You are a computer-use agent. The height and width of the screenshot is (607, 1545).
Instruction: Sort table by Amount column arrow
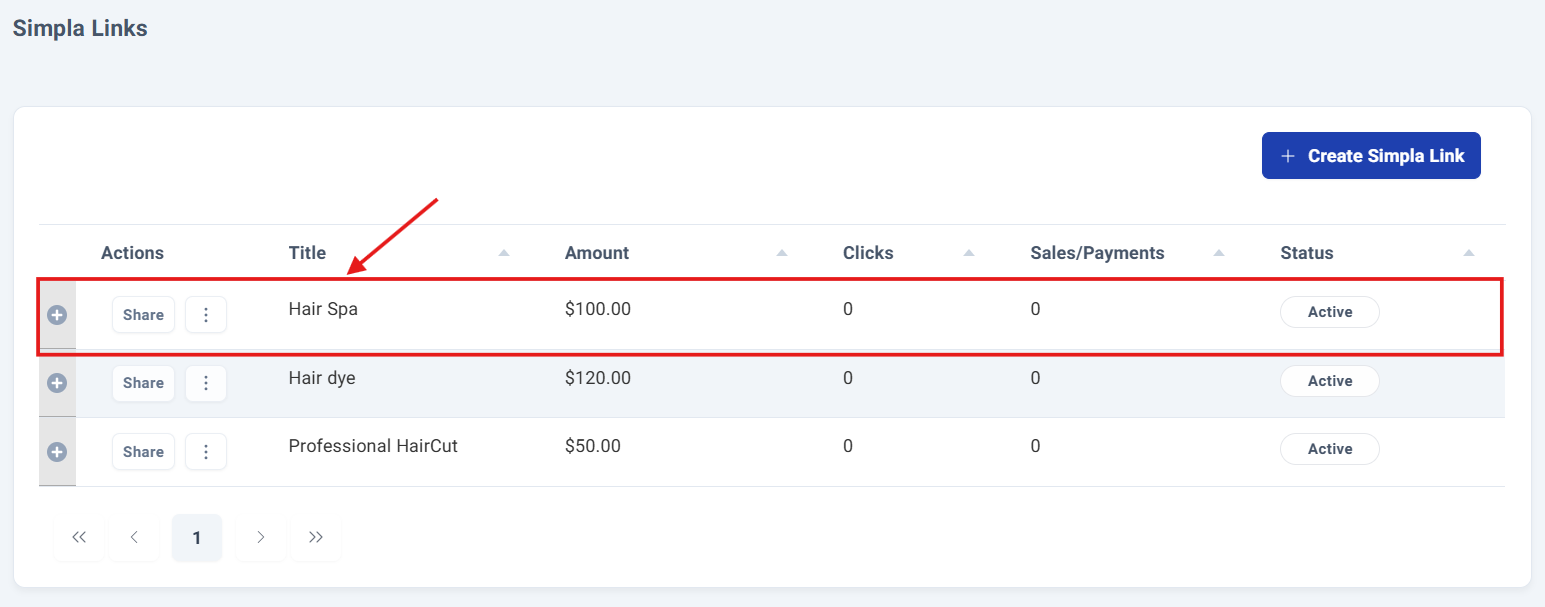point(782,253)
